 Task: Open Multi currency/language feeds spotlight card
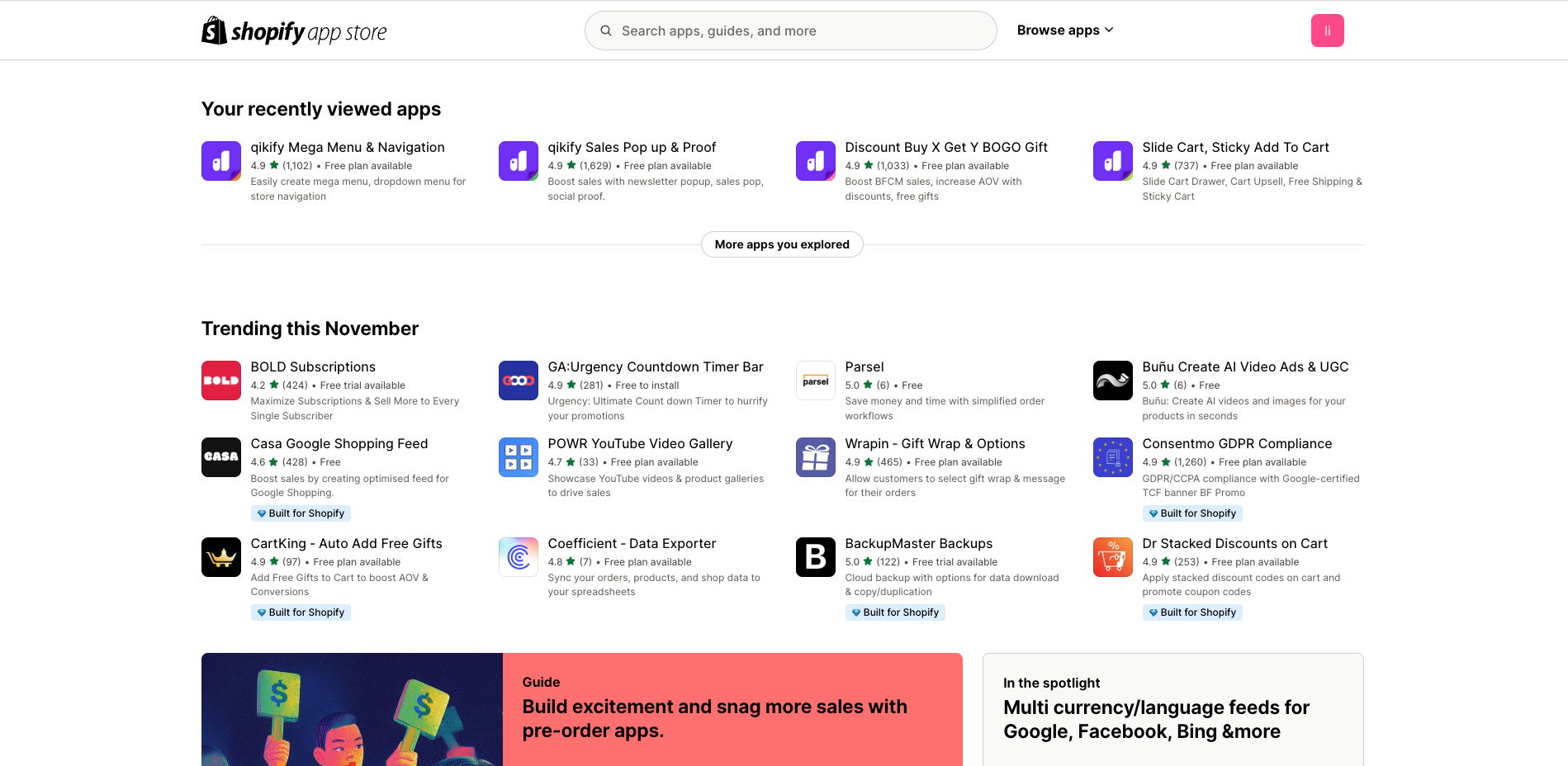[1172, 710]
